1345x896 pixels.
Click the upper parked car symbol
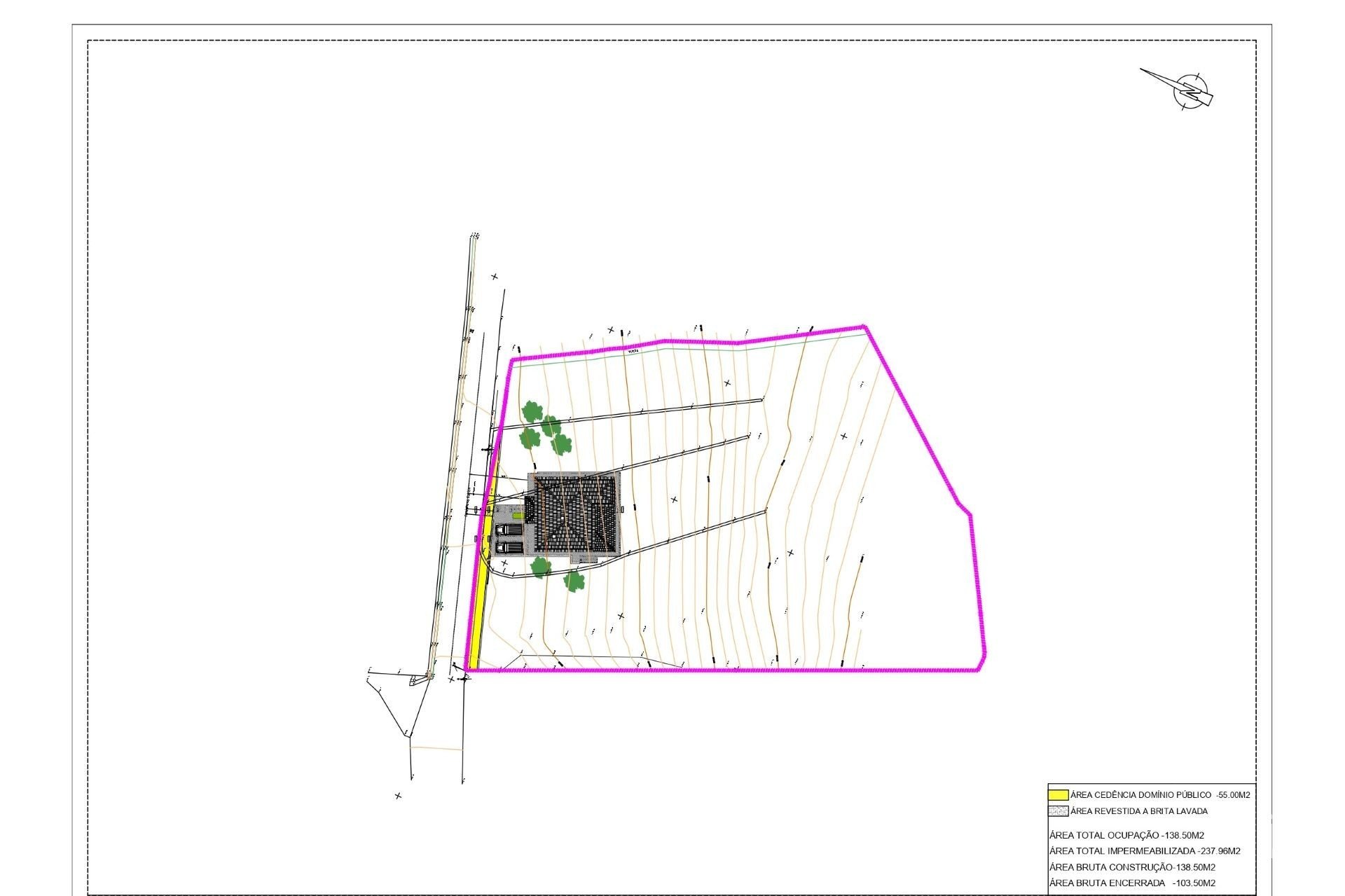(x=509, y=531)
